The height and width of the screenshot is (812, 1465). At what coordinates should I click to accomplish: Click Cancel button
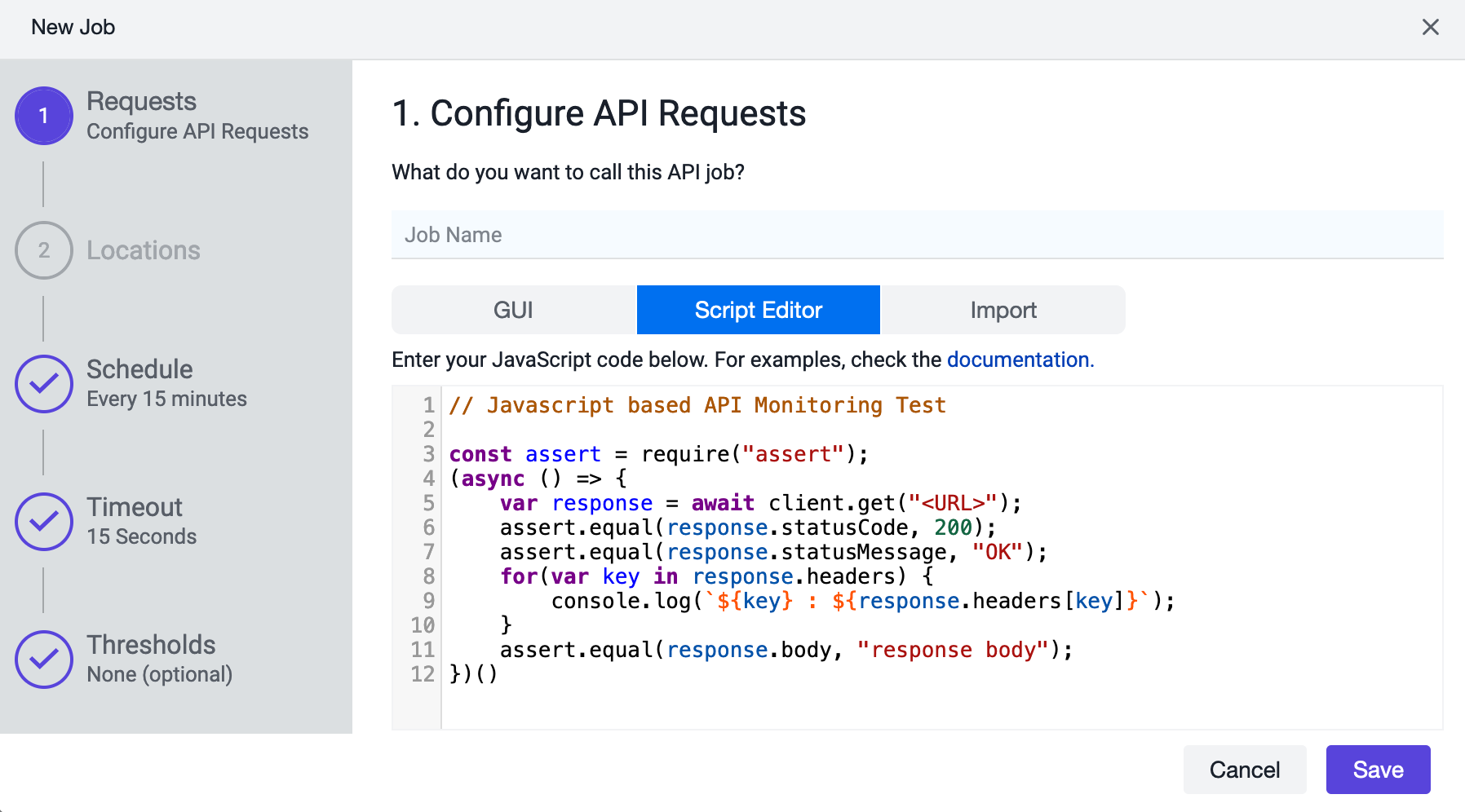tap(1244, 770)
